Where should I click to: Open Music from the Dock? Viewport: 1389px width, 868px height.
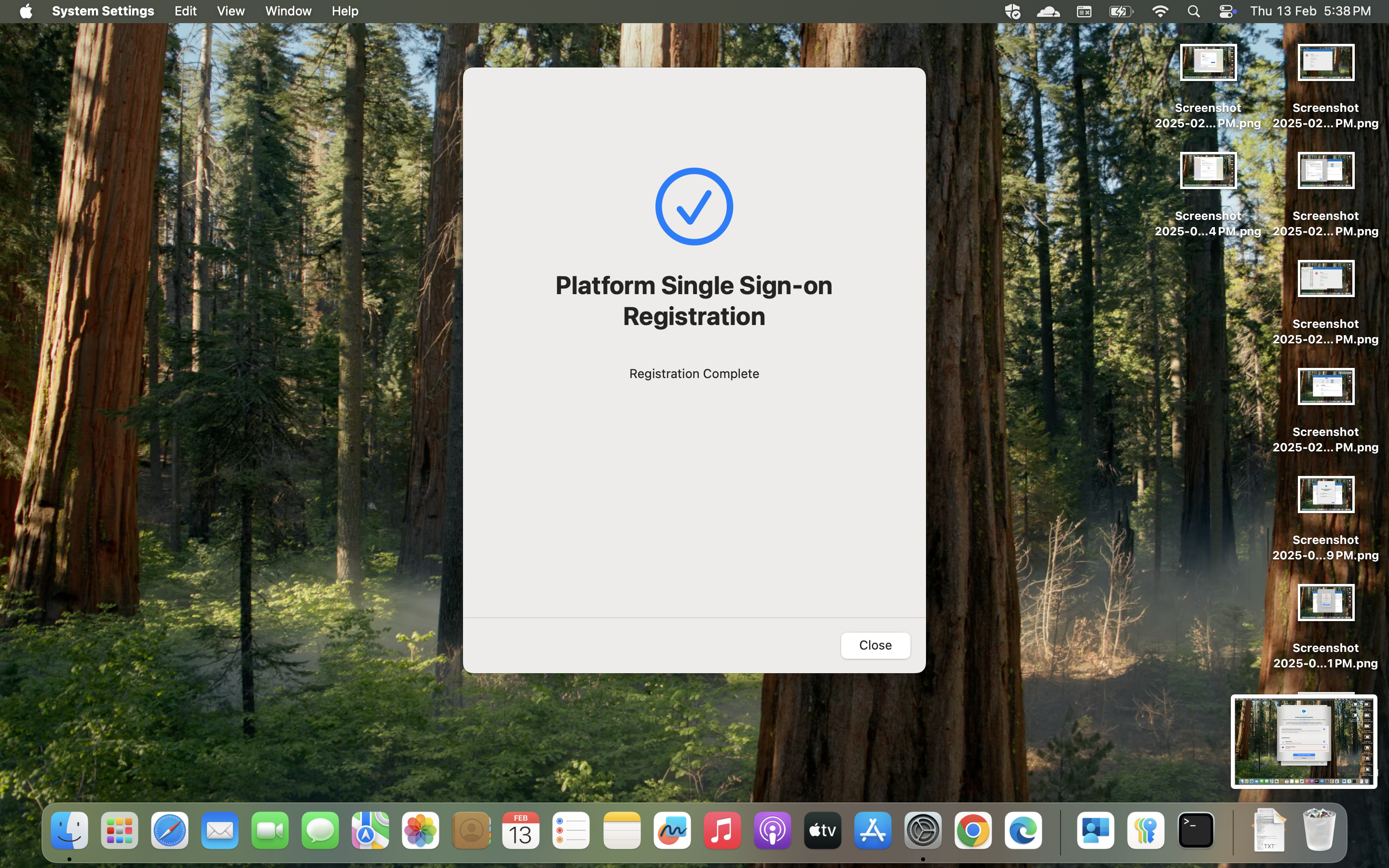coord(722,830)
